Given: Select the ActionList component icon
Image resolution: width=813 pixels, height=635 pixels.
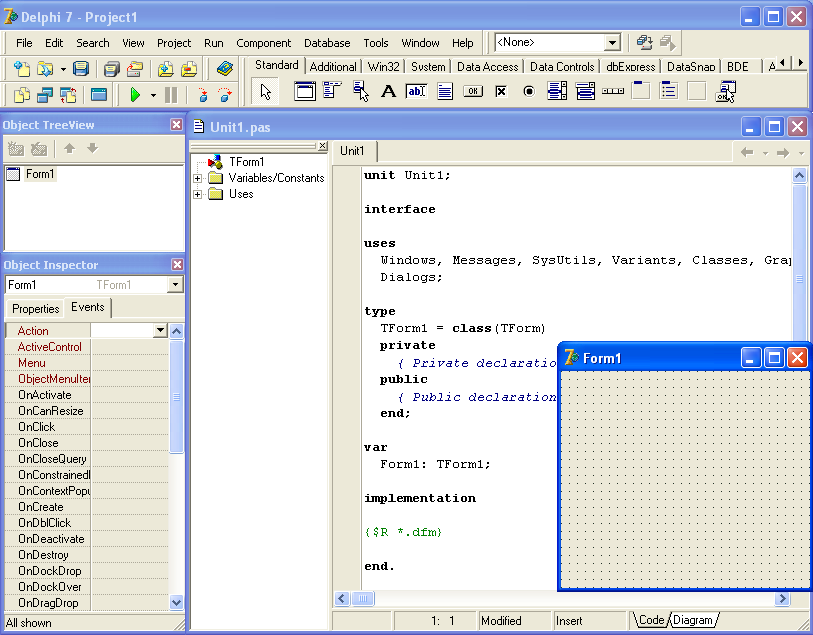Looking at the screenshot, I should [x=725, y=92].
